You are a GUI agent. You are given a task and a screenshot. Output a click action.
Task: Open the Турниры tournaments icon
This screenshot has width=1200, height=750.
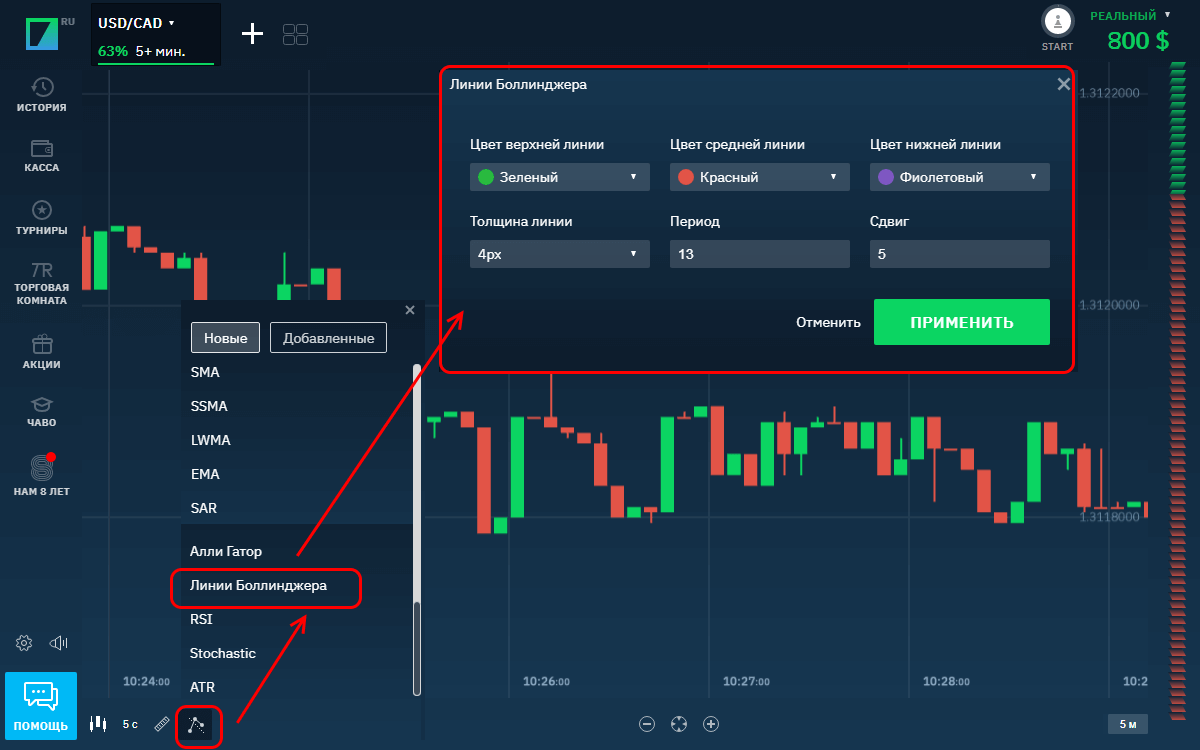click(x=42, y=211)
